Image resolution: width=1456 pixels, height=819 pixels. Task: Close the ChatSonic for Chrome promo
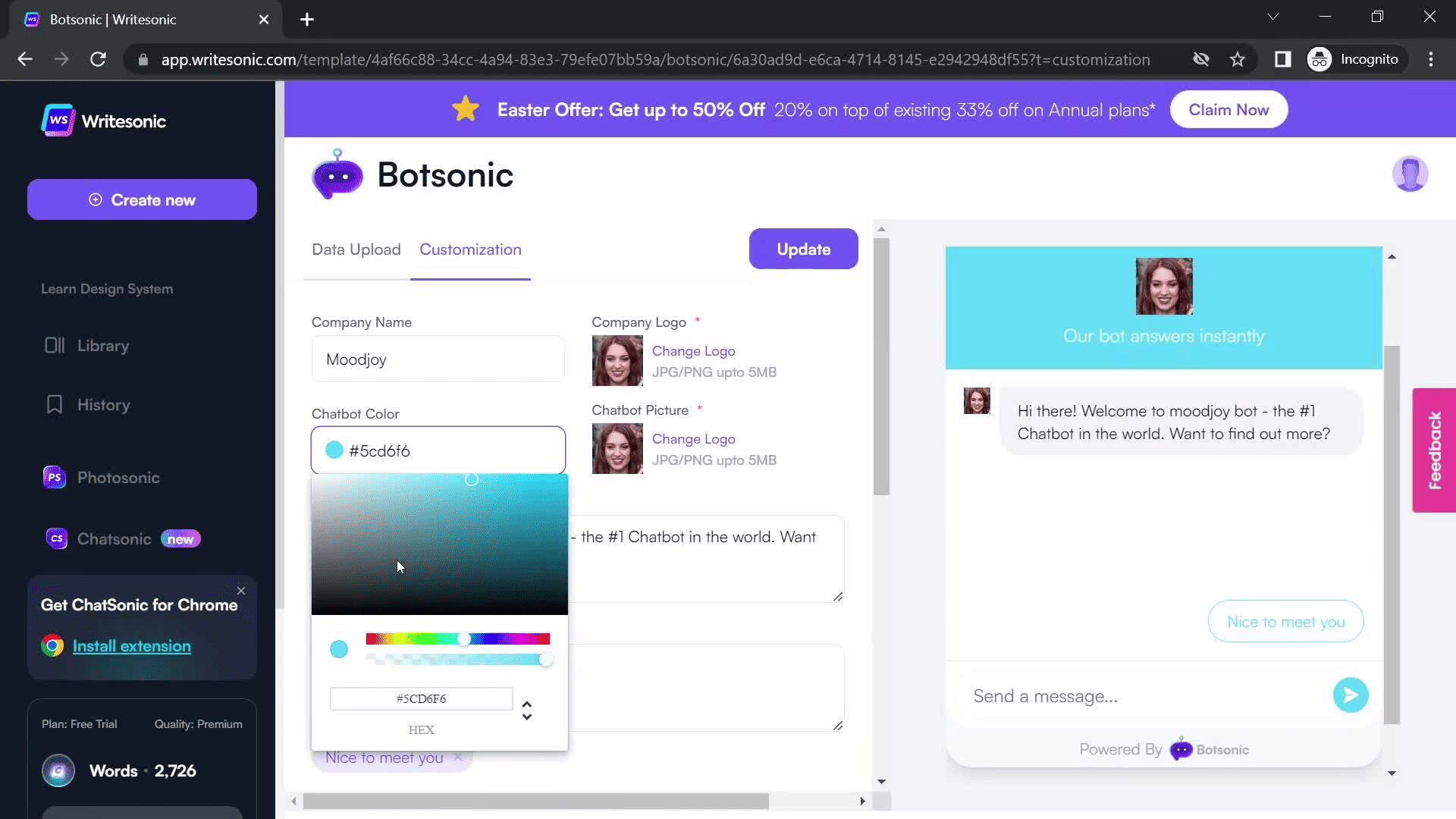(x=241, y=591)
